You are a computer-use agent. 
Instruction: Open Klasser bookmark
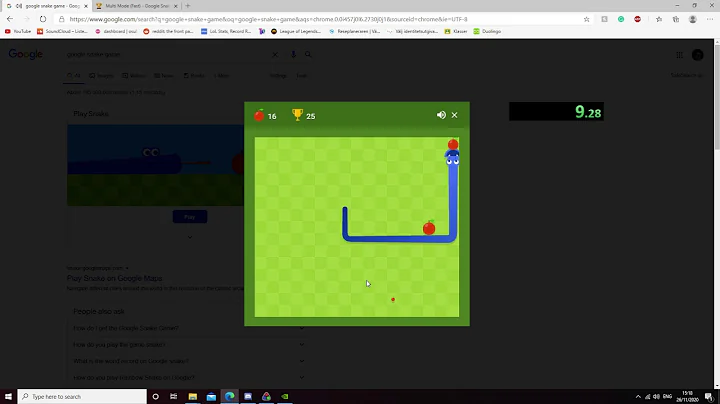pyautogui.click(x=456, y=31)
